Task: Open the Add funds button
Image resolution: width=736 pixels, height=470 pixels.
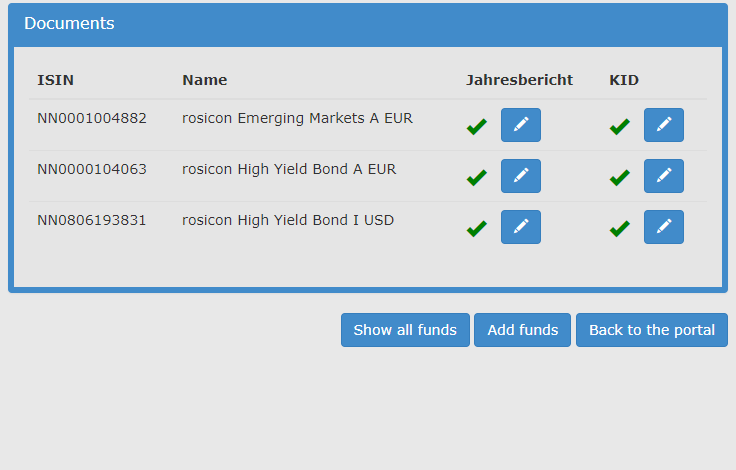Action: [x=522, y=330]
